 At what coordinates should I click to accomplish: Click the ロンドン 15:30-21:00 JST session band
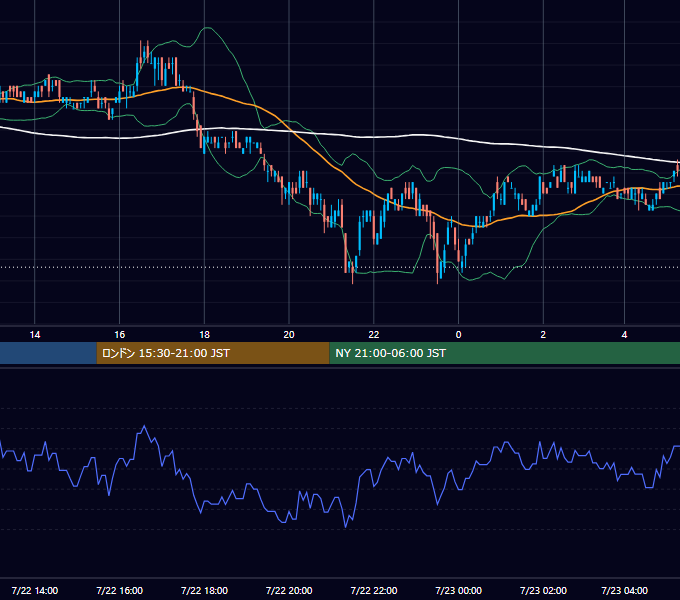click(x=213, y=353)
